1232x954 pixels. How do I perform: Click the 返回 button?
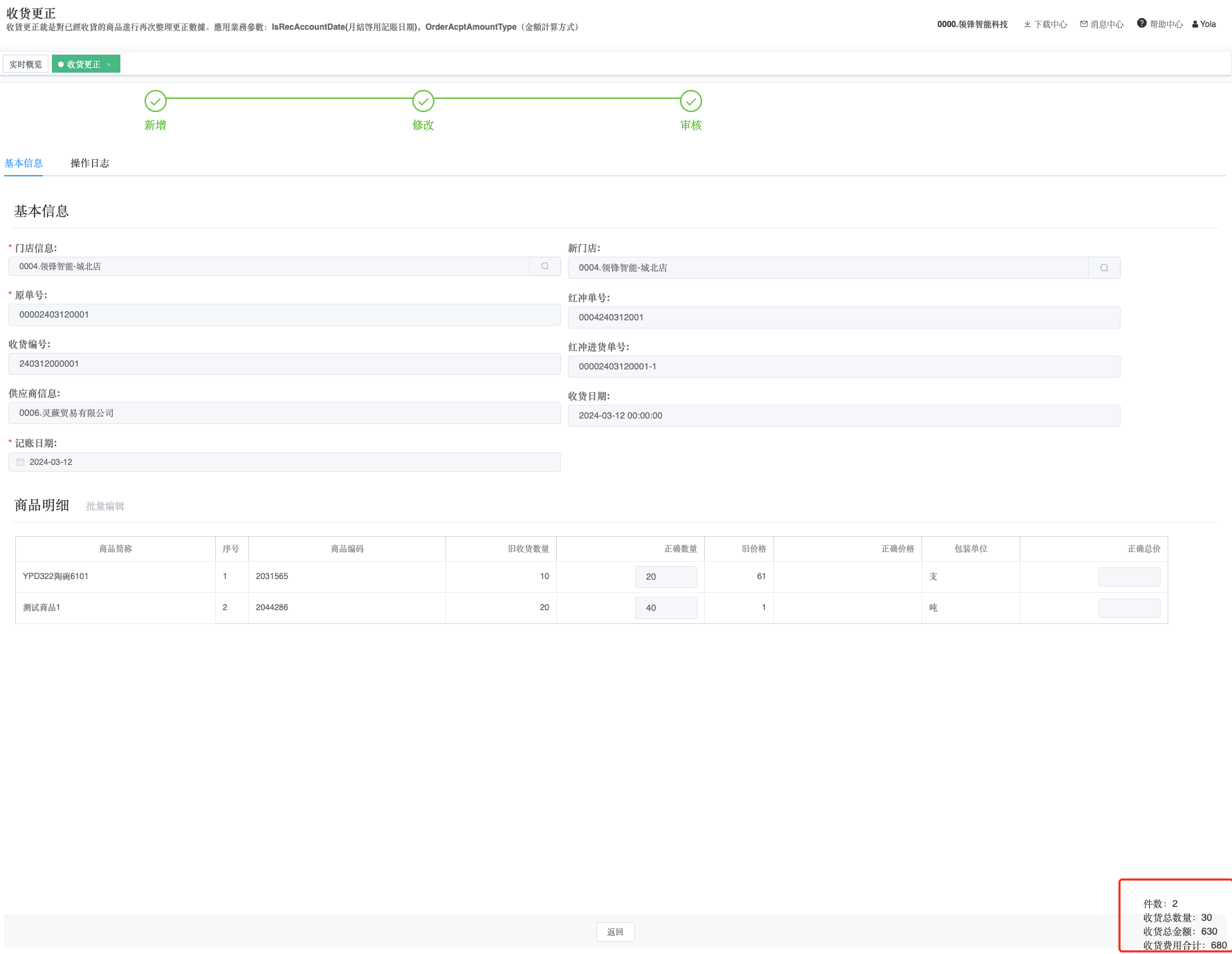point(615,932)
